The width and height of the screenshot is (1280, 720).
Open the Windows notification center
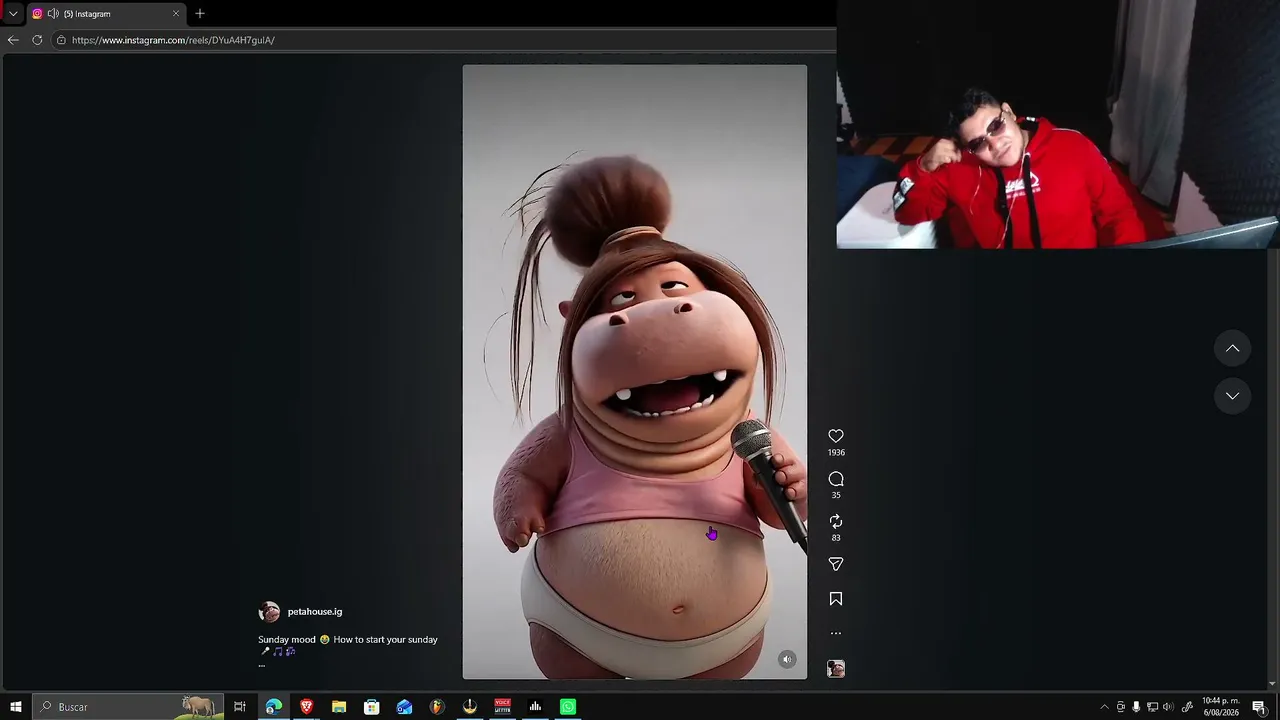(x=1259, y=707)
